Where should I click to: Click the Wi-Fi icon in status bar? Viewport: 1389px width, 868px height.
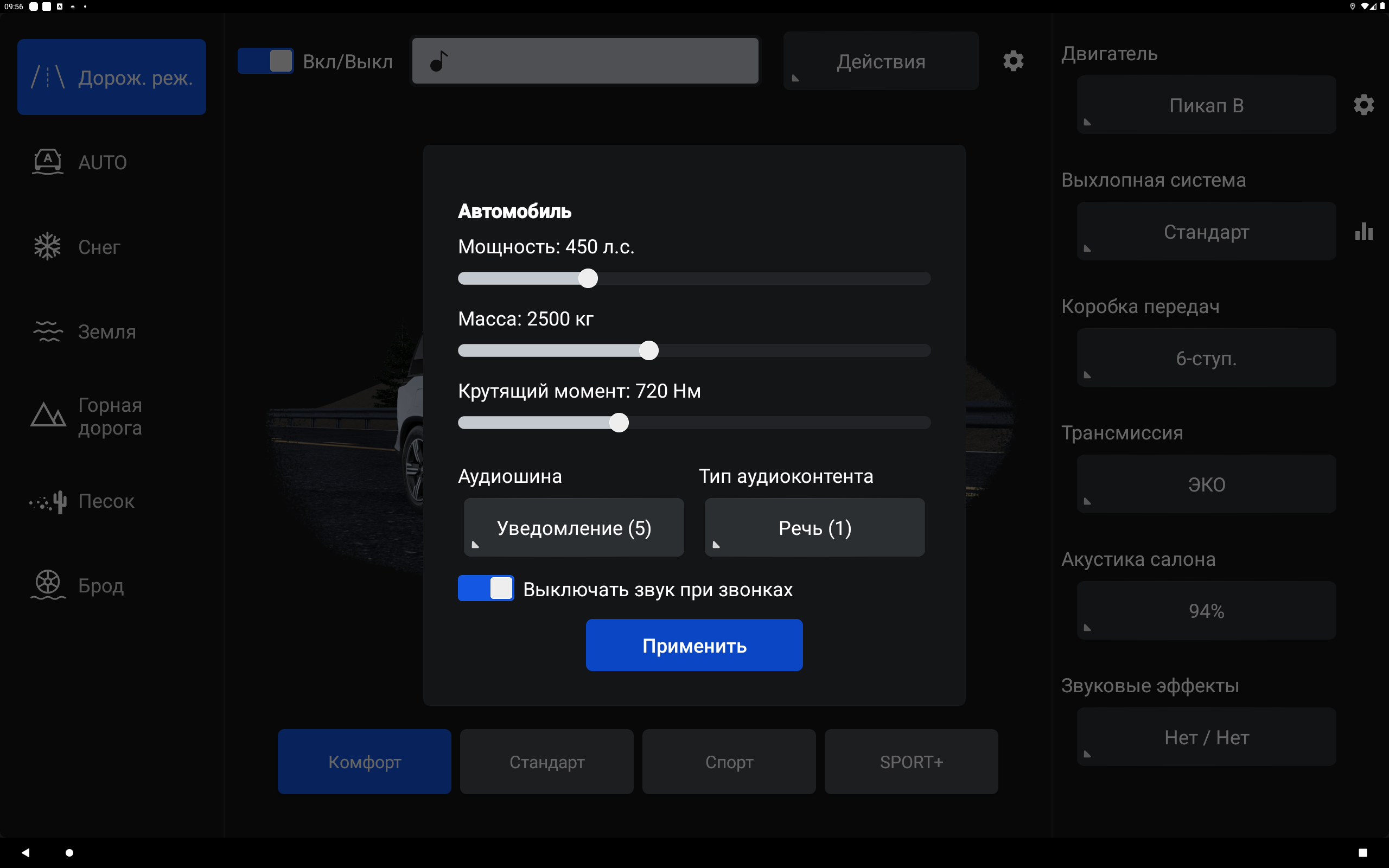[x=1365, y=7]
